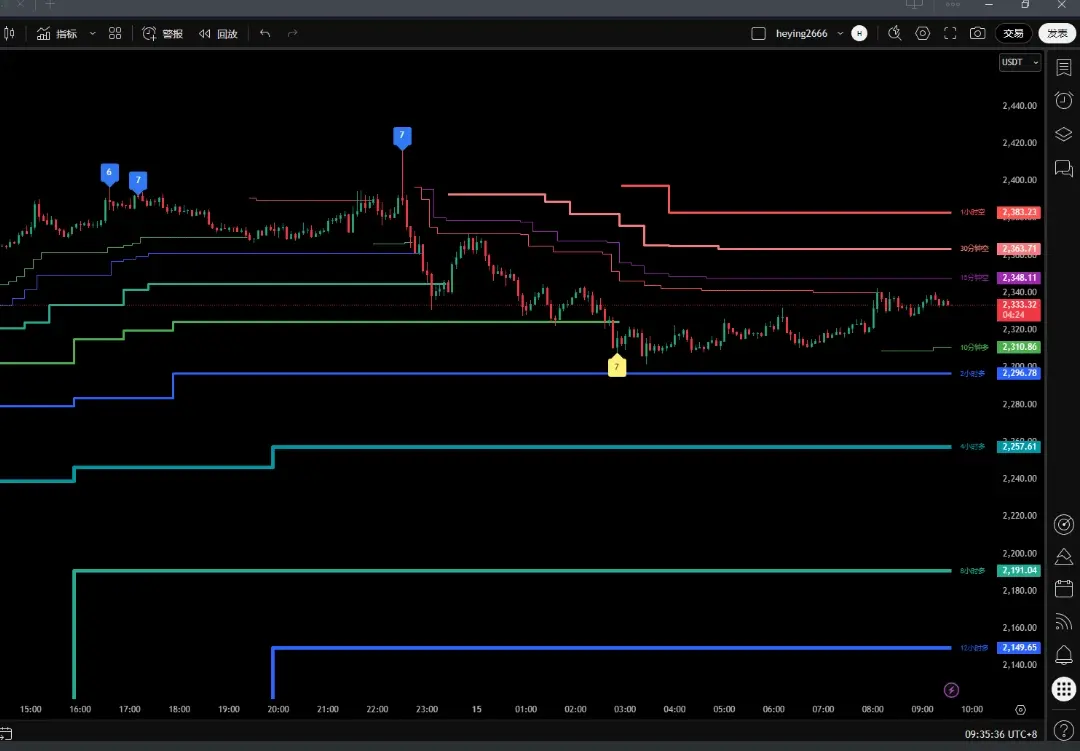Click the title bar monitor icon

[x=914, y=4]
